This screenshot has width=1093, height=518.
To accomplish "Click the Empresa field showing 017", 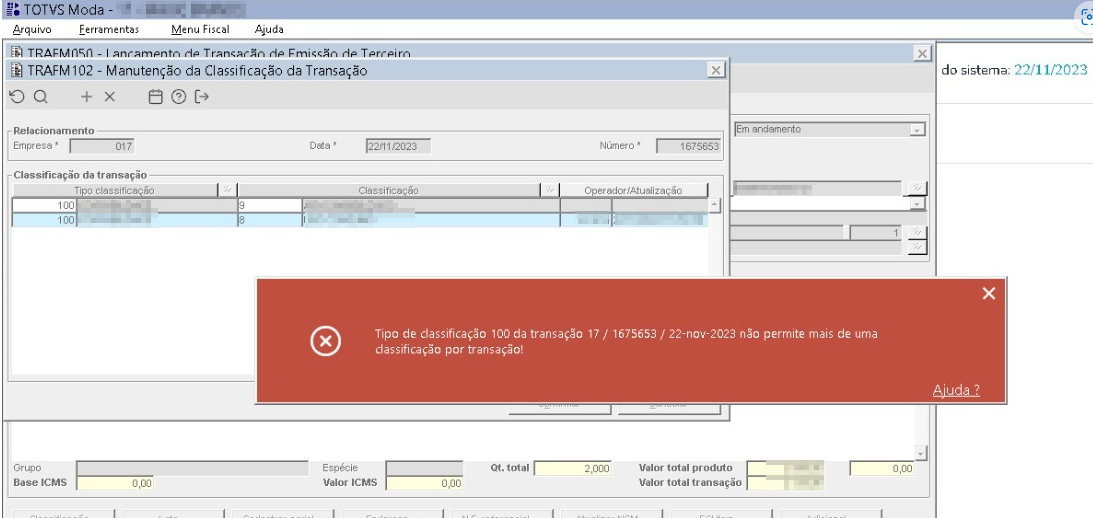I will click(102, 146).
